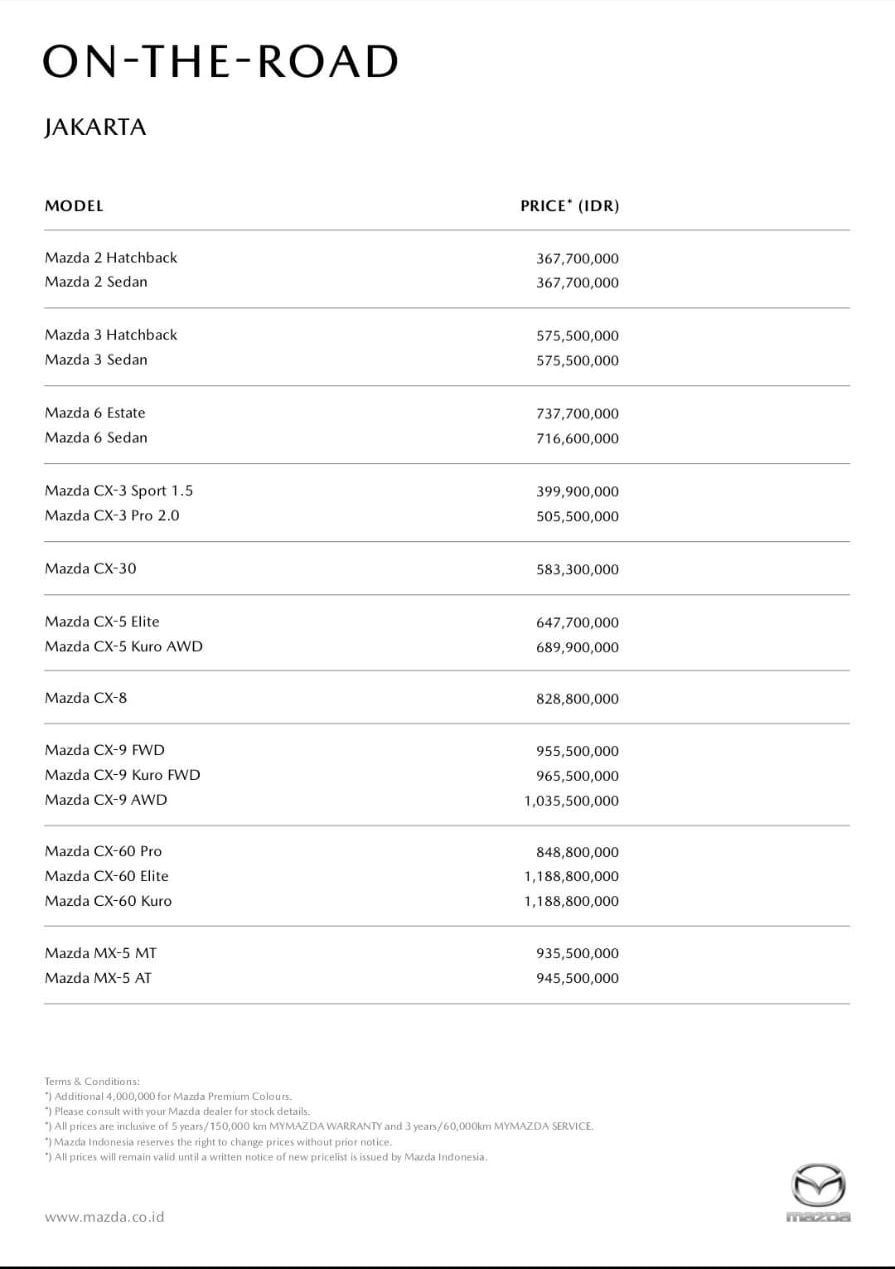
Task: Click the Mazda logo icon
Action: [x=818, y=1190]
